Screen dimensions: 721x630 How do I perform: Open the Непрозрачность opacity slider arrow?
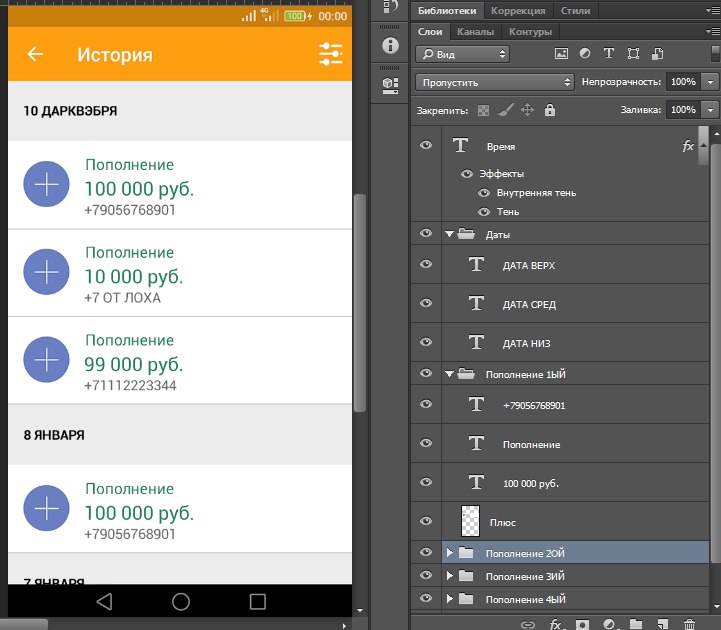(x=711, y=82)
